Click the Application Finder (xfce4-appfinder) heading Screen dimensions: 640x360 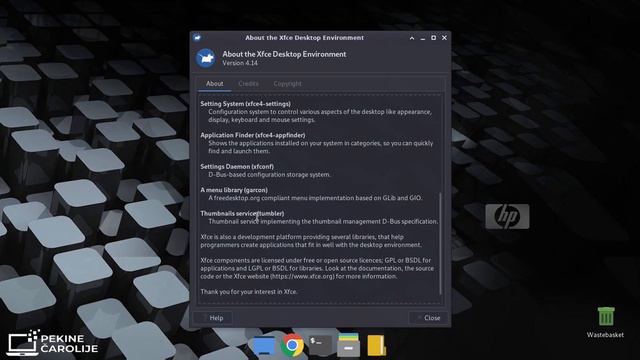pos(253,135)
